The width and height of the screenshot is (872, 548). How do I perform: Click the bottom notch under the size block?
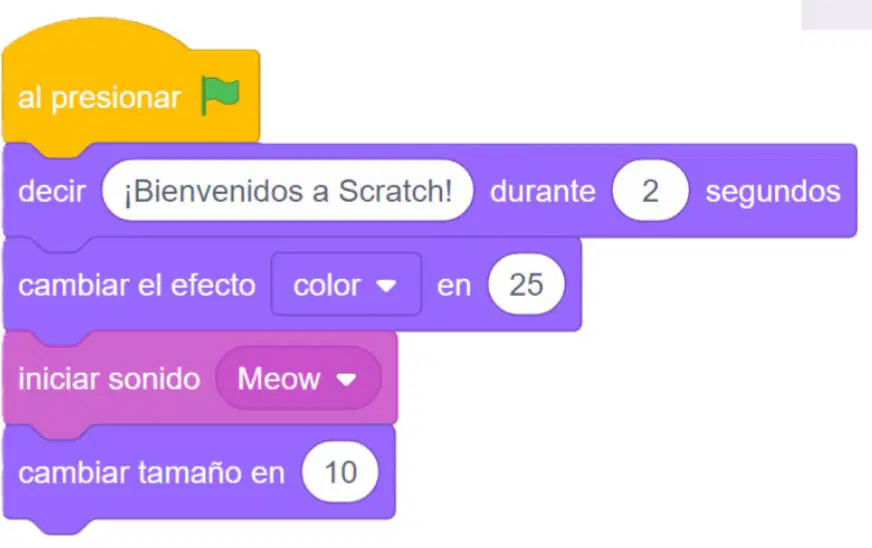tap(63, 526)
